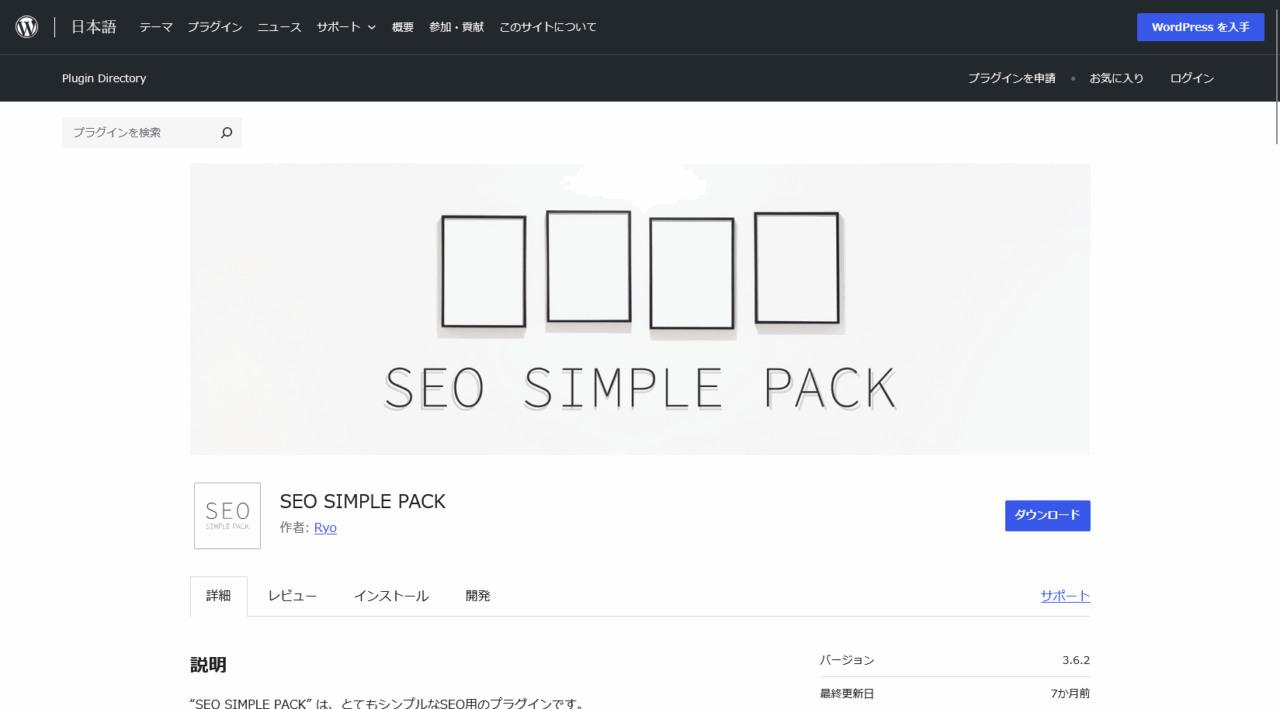Switch to the インストール tab
Viewport: 1280px width, 709px height.
(391, 596)
